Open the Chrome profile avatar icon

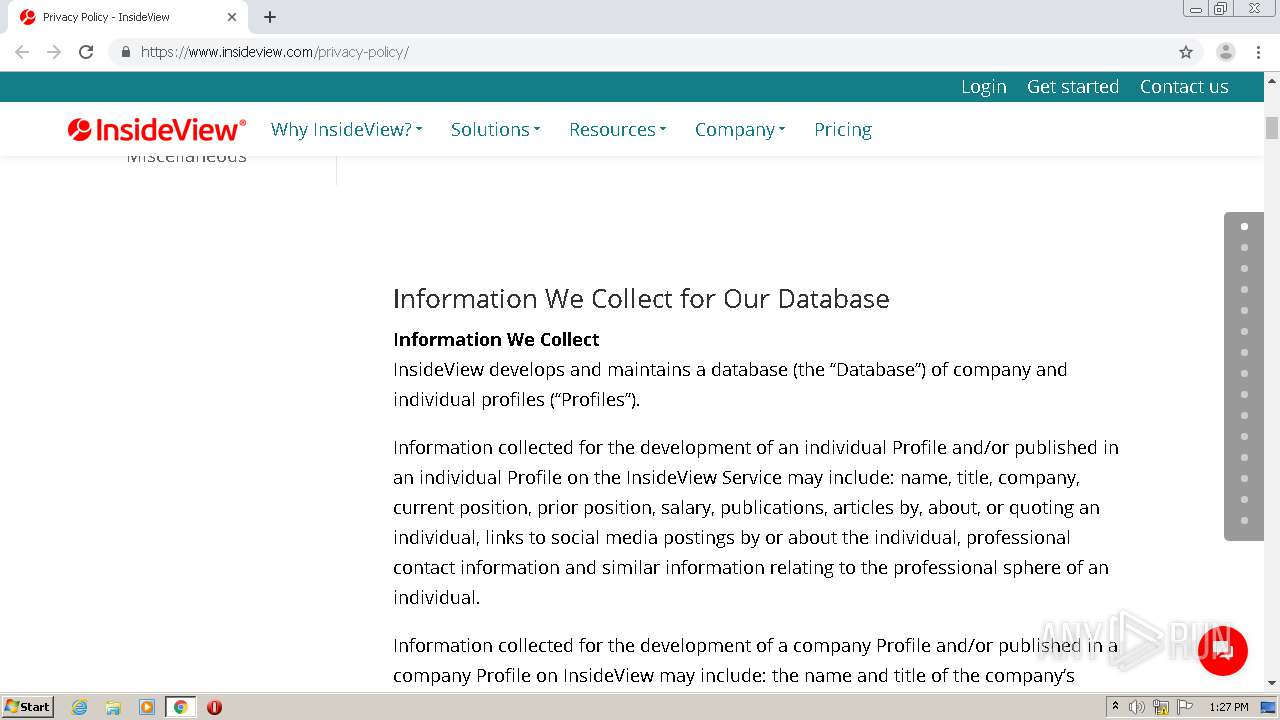[x=1225, y=52]
